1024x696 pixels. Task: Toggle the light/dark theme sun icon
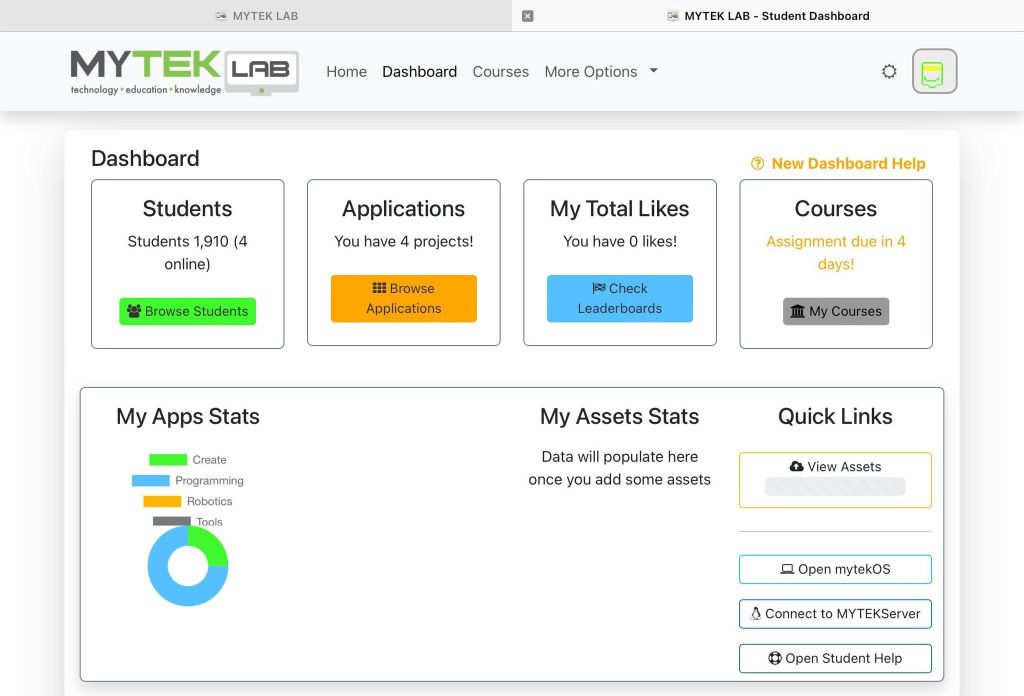point(889,72)
